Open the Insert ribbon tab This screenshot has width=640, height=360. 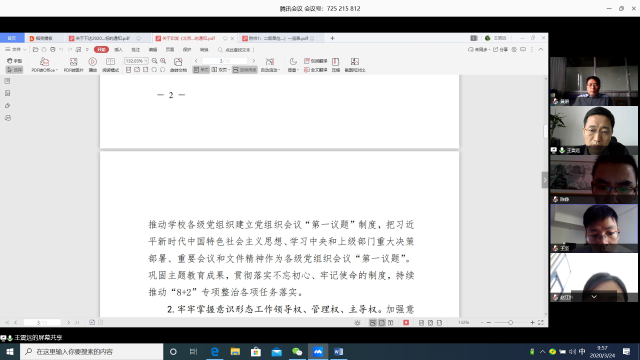tap(118, 50)
